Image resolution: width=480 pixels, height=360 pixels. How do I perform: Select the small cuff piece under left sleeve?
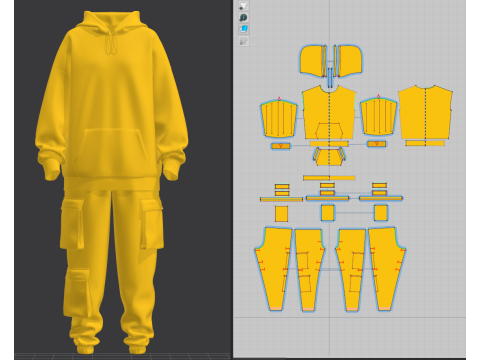pyautogui.click(x=281, y=146)
